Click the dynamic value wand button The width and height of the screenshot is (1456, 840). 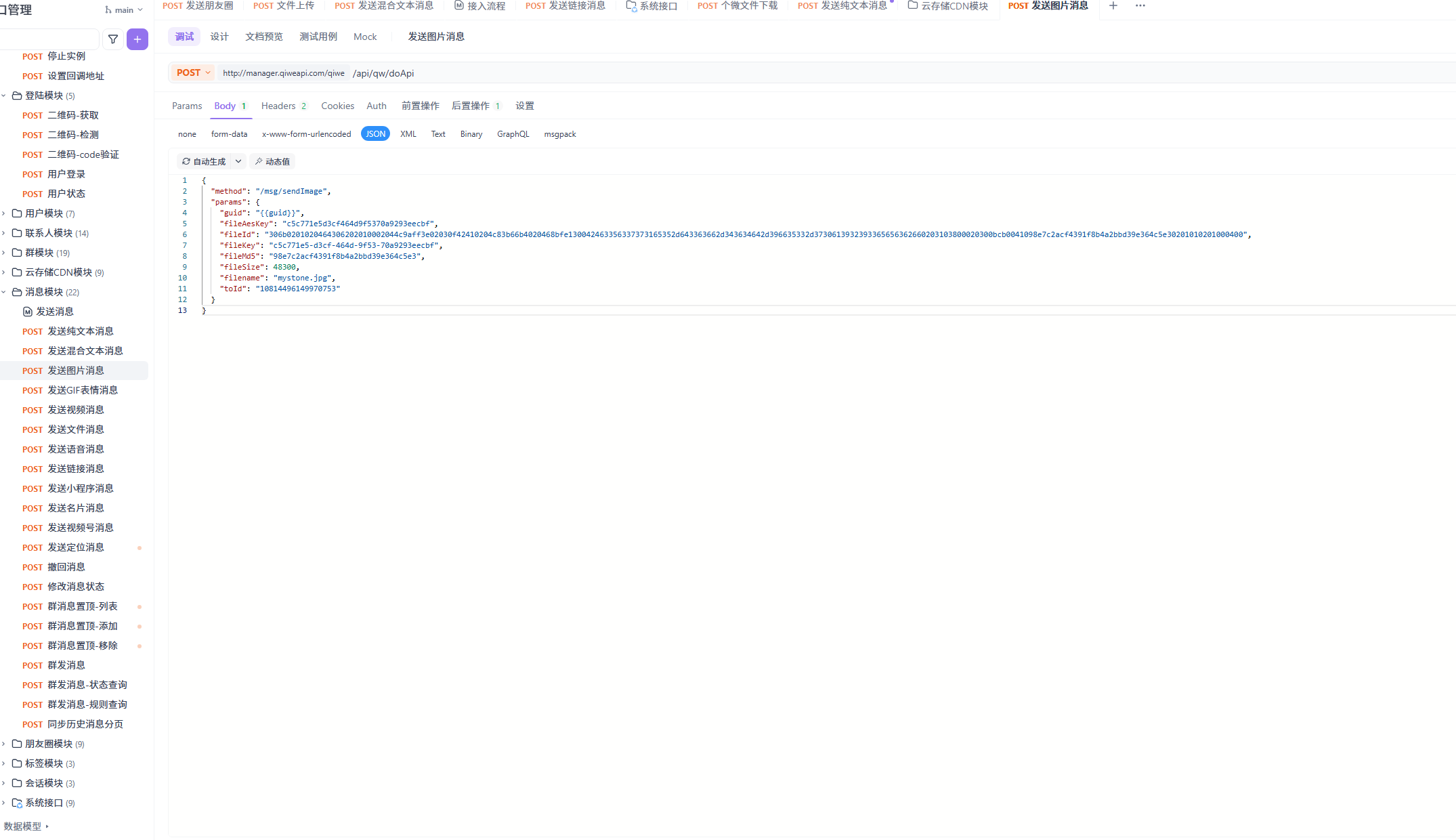tap(272, 162)
